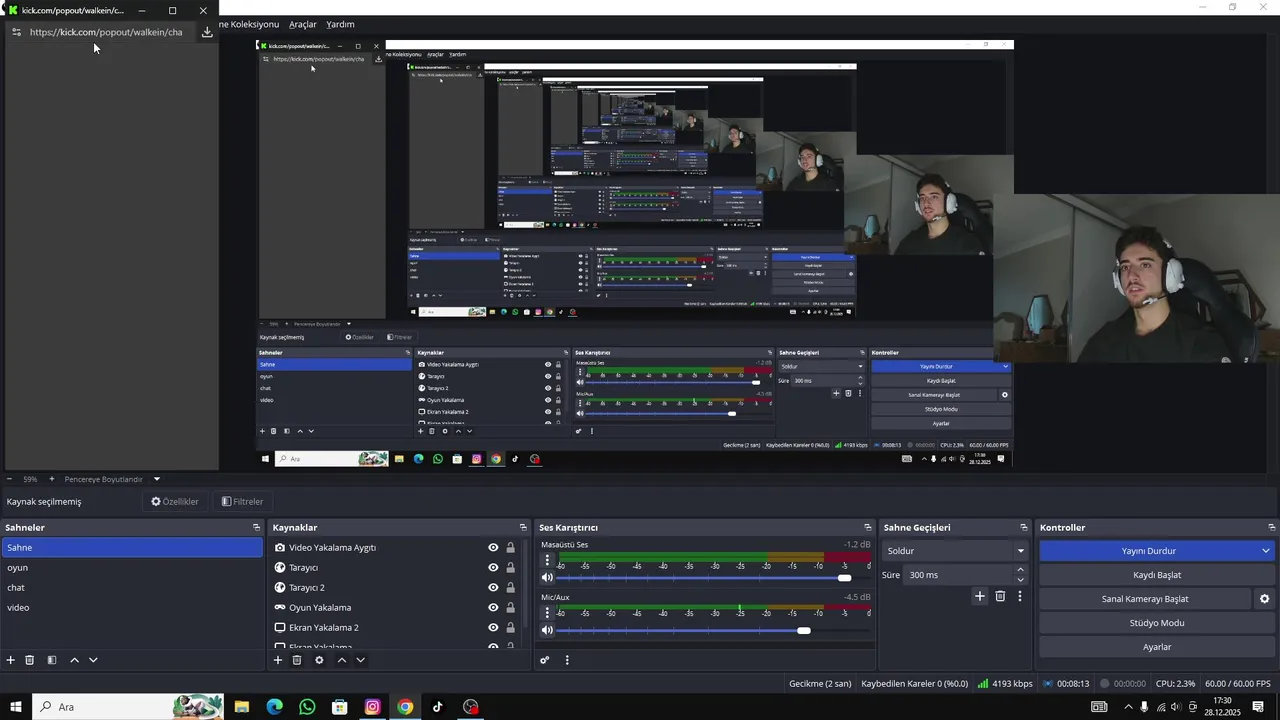Open Instagram from the Windows taskbar
Image resolution: width=1280 pixels, height=720 pixels.
(x=372, y=707)
